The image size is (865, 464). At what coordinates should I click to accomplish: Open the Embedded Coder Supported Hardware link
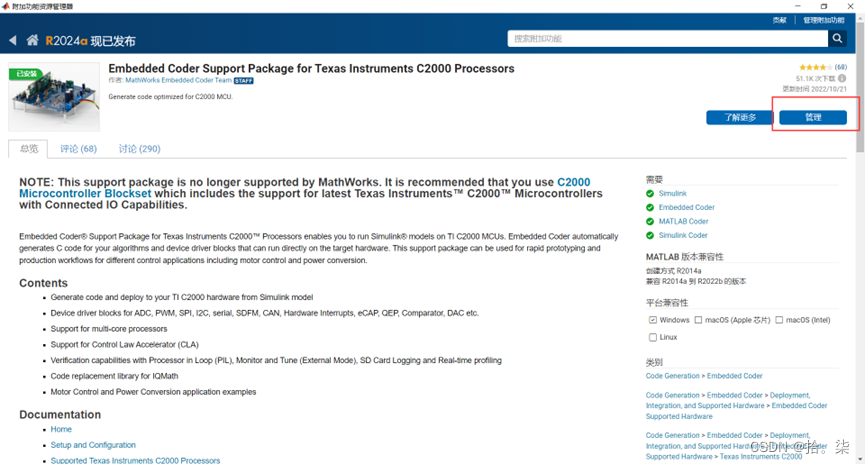(736, 411)
